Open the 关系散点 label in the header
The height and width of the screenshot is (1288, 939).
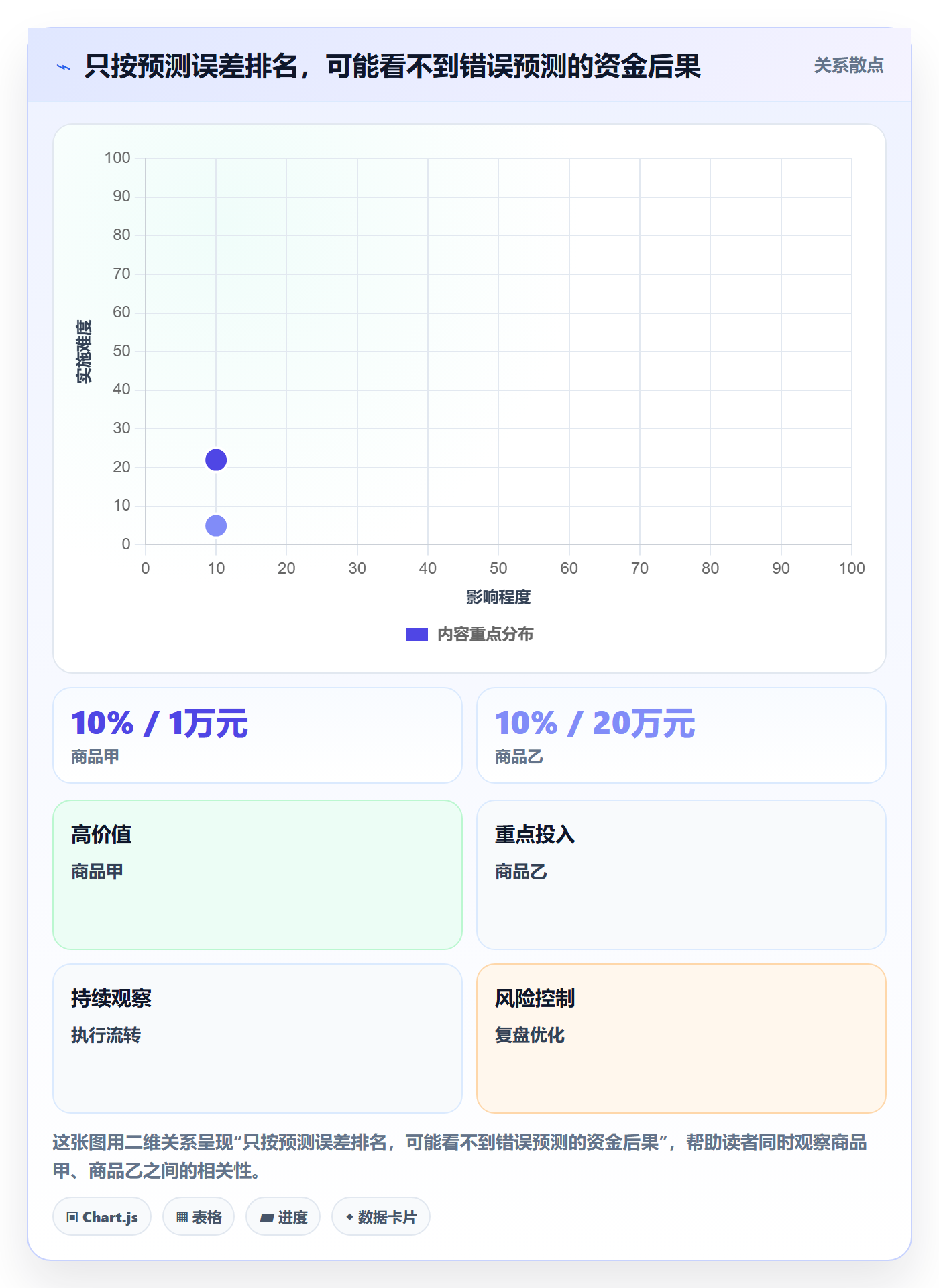click(x=848, y=66)
